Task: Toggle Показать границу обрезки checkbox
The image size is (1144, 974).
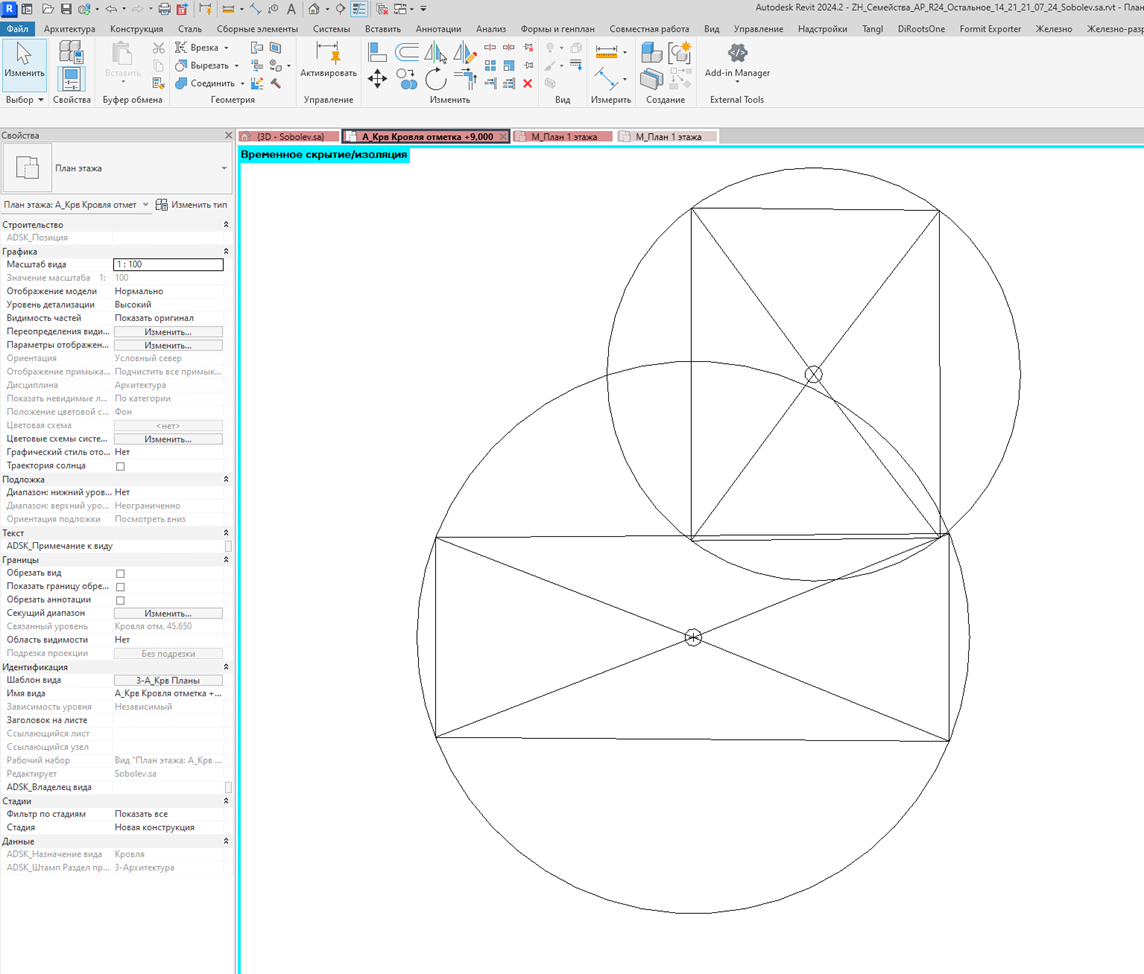Action: (x=120, y=587)
